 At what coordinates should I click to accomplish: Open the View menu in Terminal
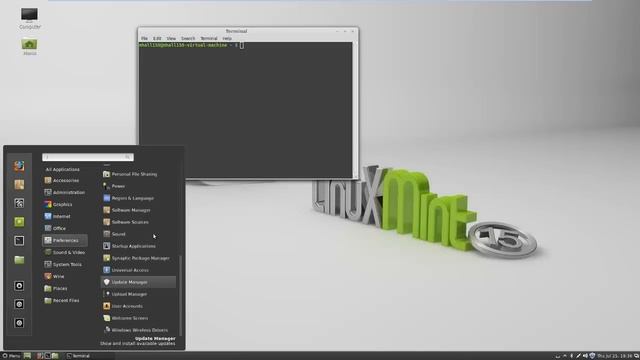coord(171,38)
